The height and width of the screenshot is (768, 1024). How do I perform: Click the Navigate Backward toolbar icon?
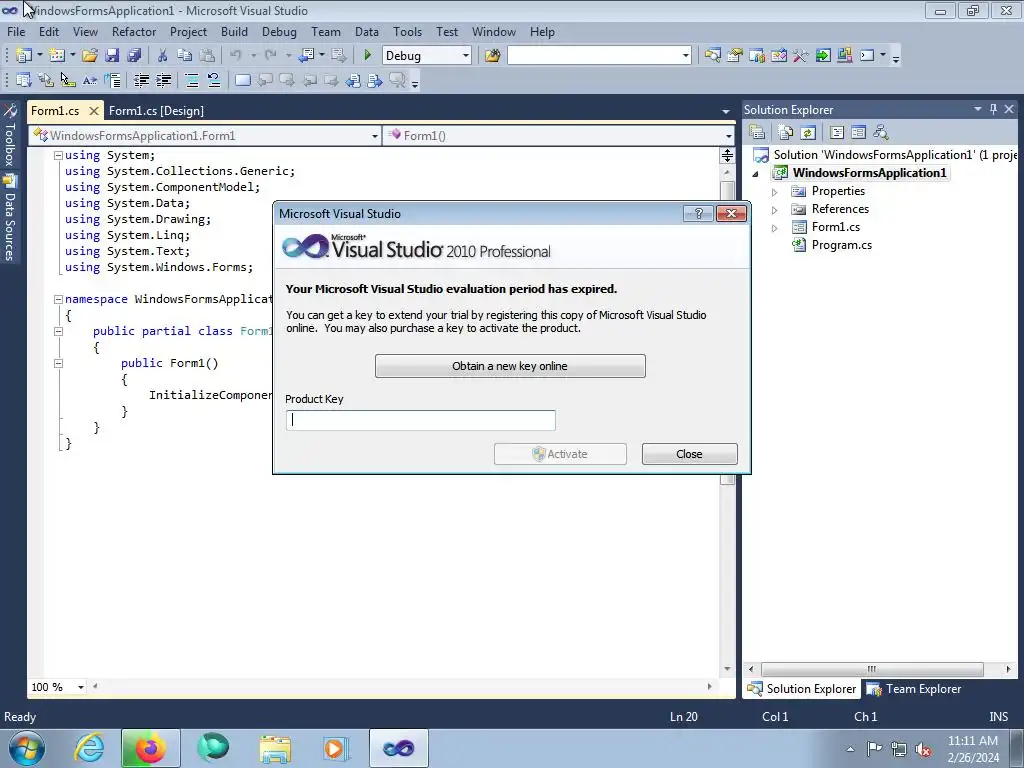pyautogui.click(x=306, y=56)
